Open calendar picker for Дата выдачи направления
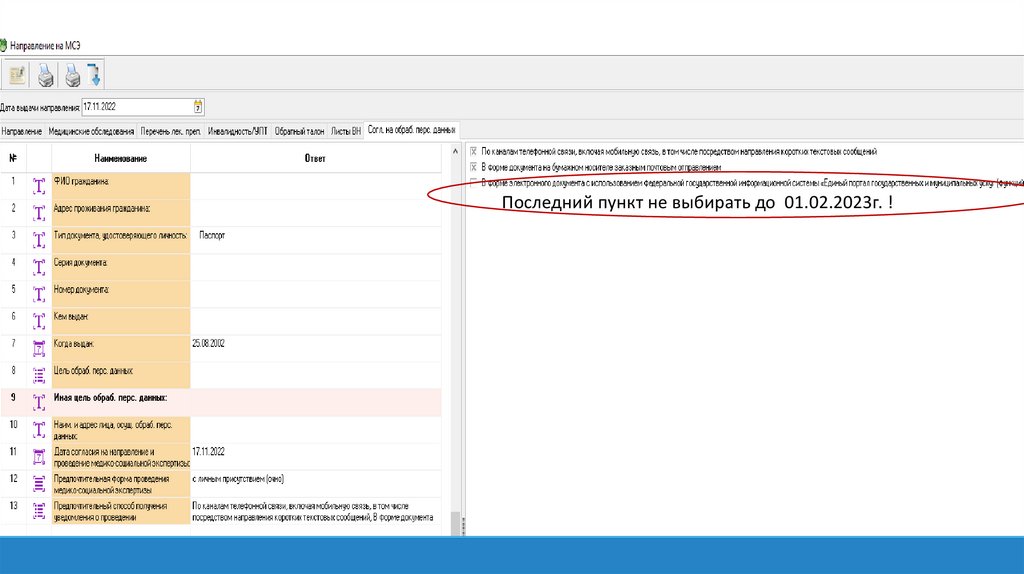This screenshot has width=1024, height=574. point(198,106)
